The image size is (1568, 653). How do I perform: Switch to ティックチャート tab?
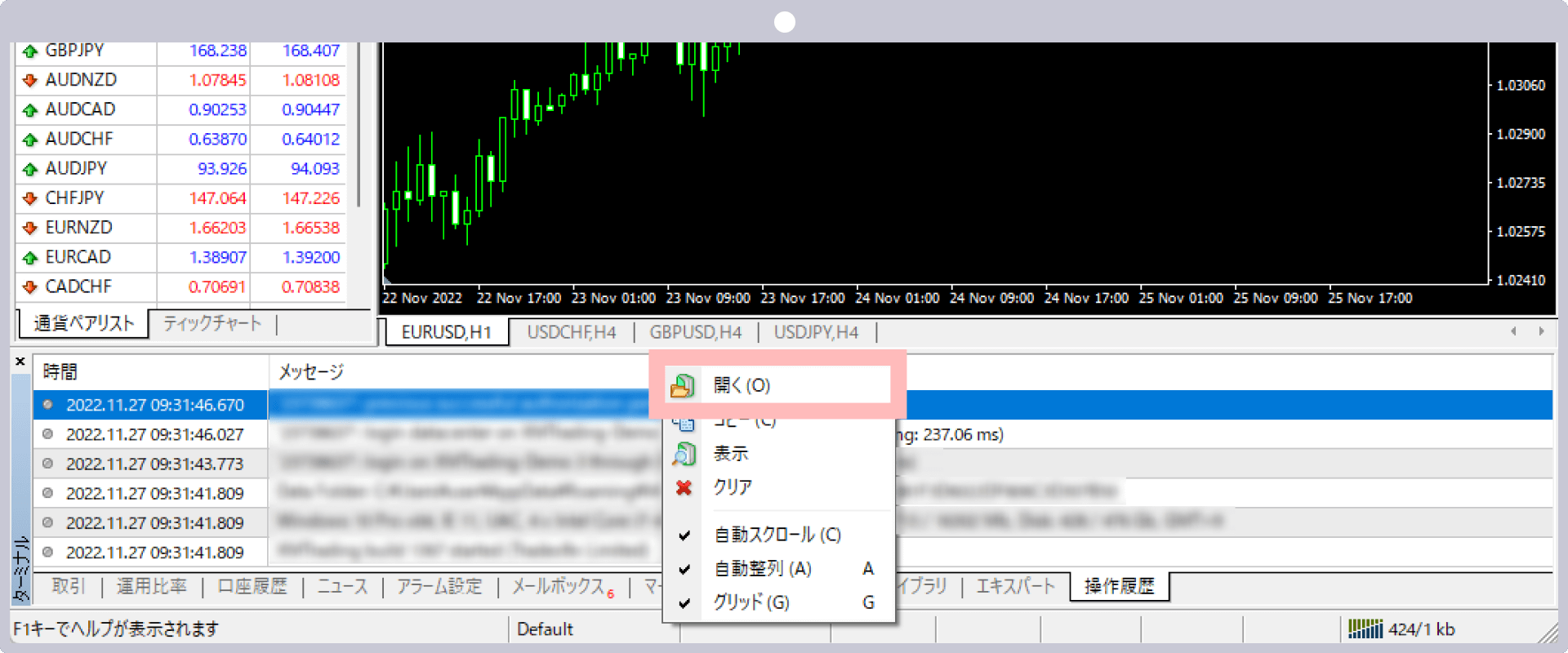212,323
